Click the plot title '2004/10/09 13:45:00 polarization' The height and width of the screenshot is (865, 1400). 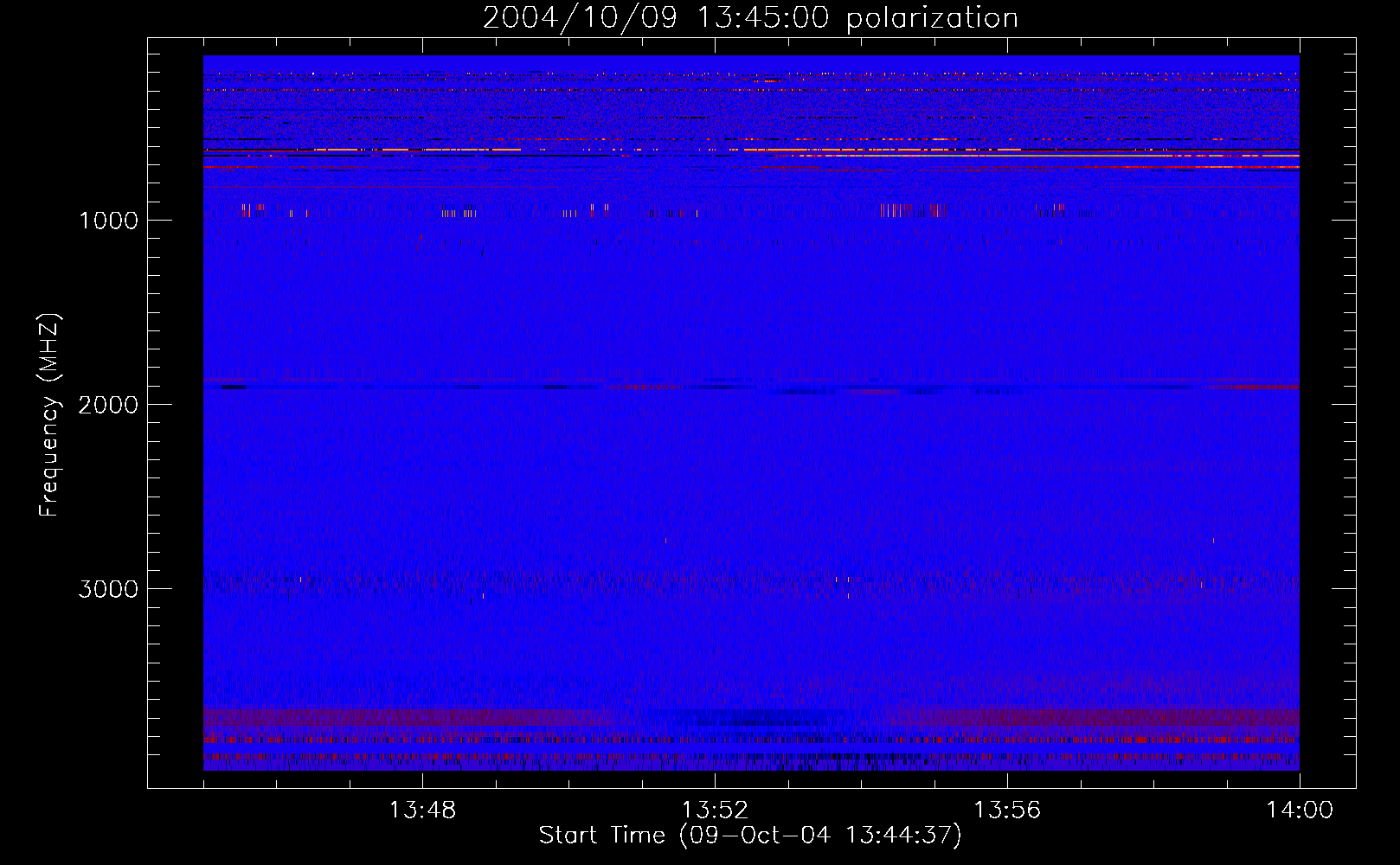[750, 18]
